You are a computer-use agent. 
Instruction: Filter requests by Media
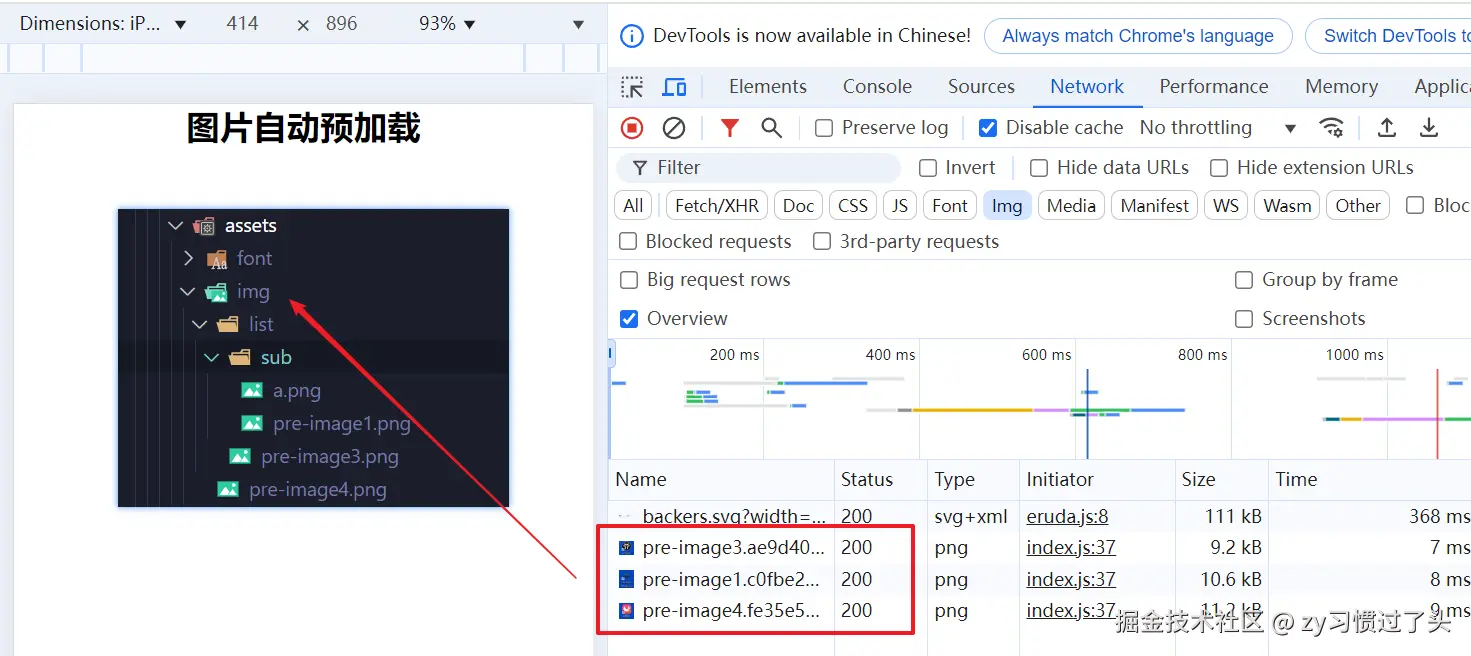pos(1072,206)
